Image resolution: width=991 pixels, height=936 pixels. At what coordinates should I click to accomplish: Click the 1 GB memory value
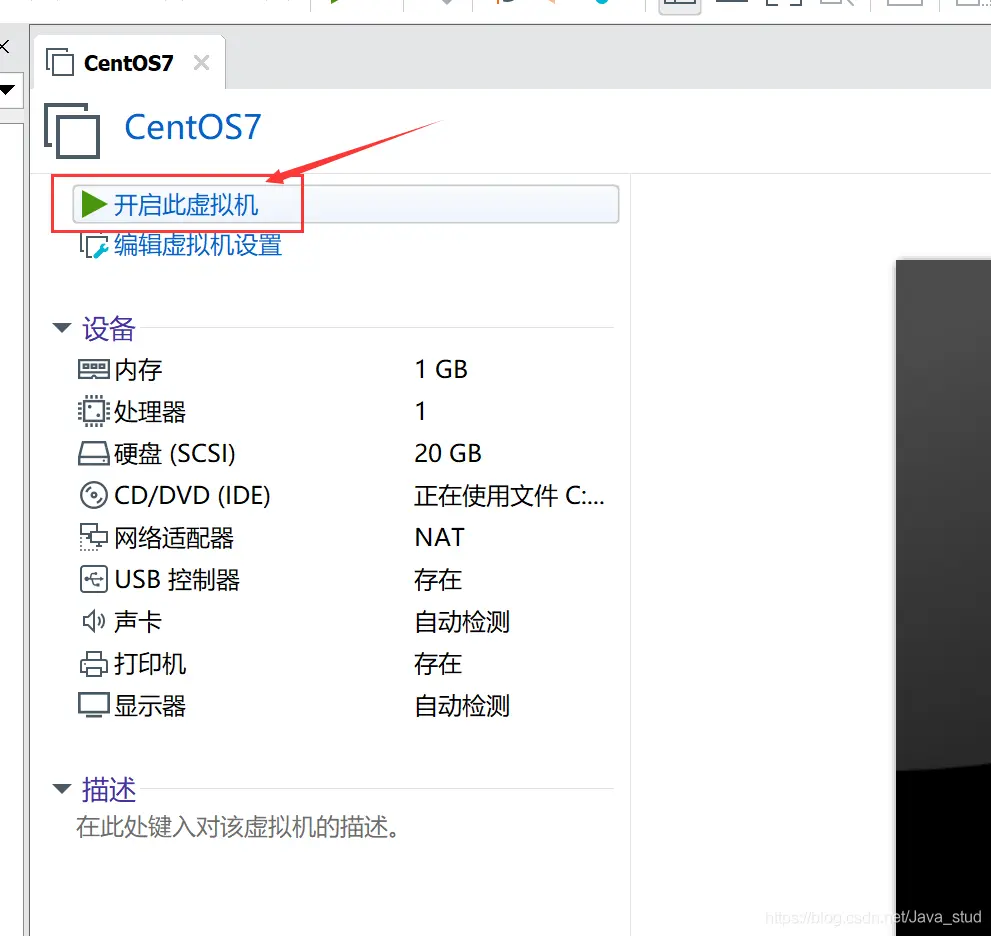(441, 369)
